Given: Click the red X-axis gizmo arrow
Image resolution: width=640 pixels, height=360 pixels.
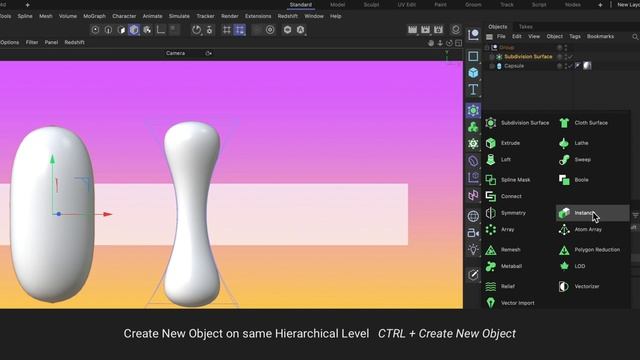Looking at the screenshot, I should tap(107, 214).
